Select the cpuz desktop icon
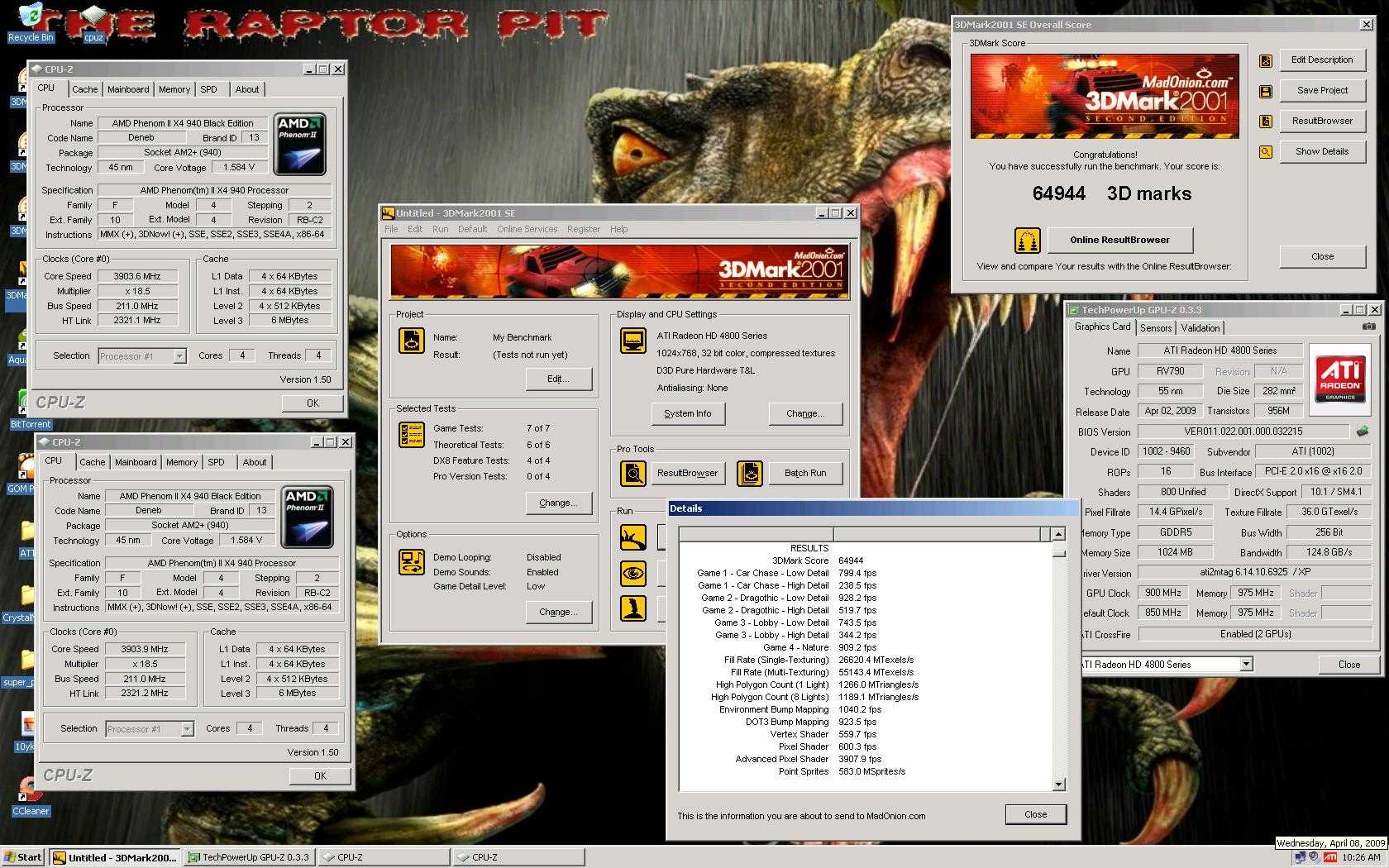Viewport: 1389px width, 868px height. 93,23
